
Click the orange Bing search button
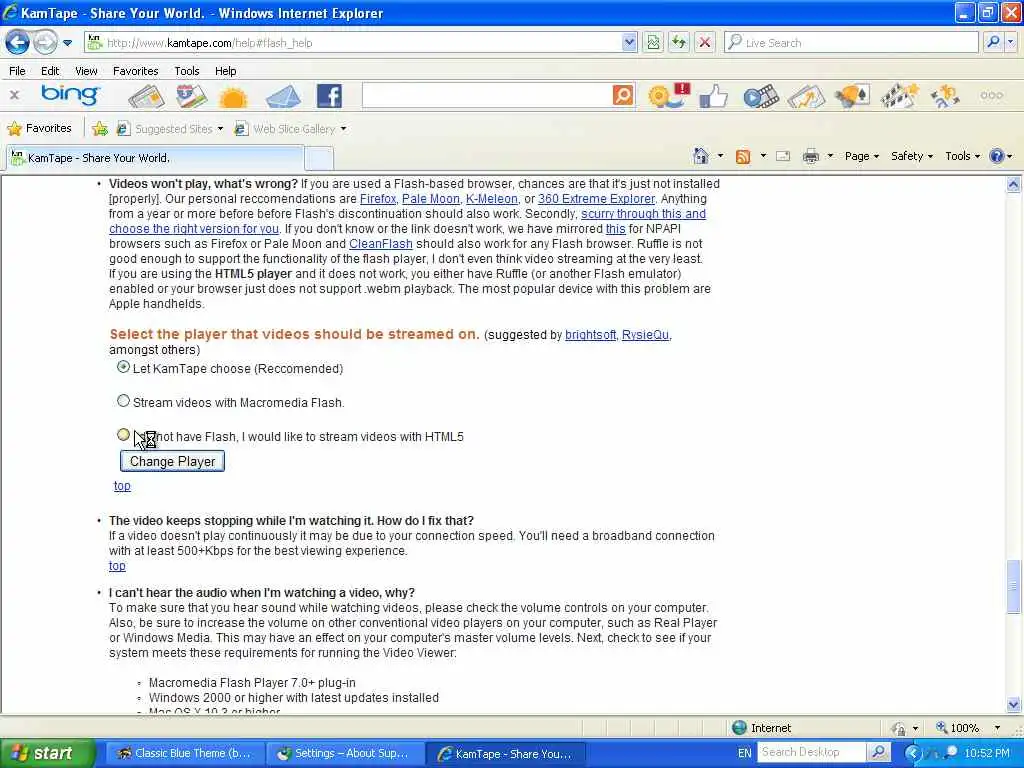pyautogui.click(x=623, y=95)
